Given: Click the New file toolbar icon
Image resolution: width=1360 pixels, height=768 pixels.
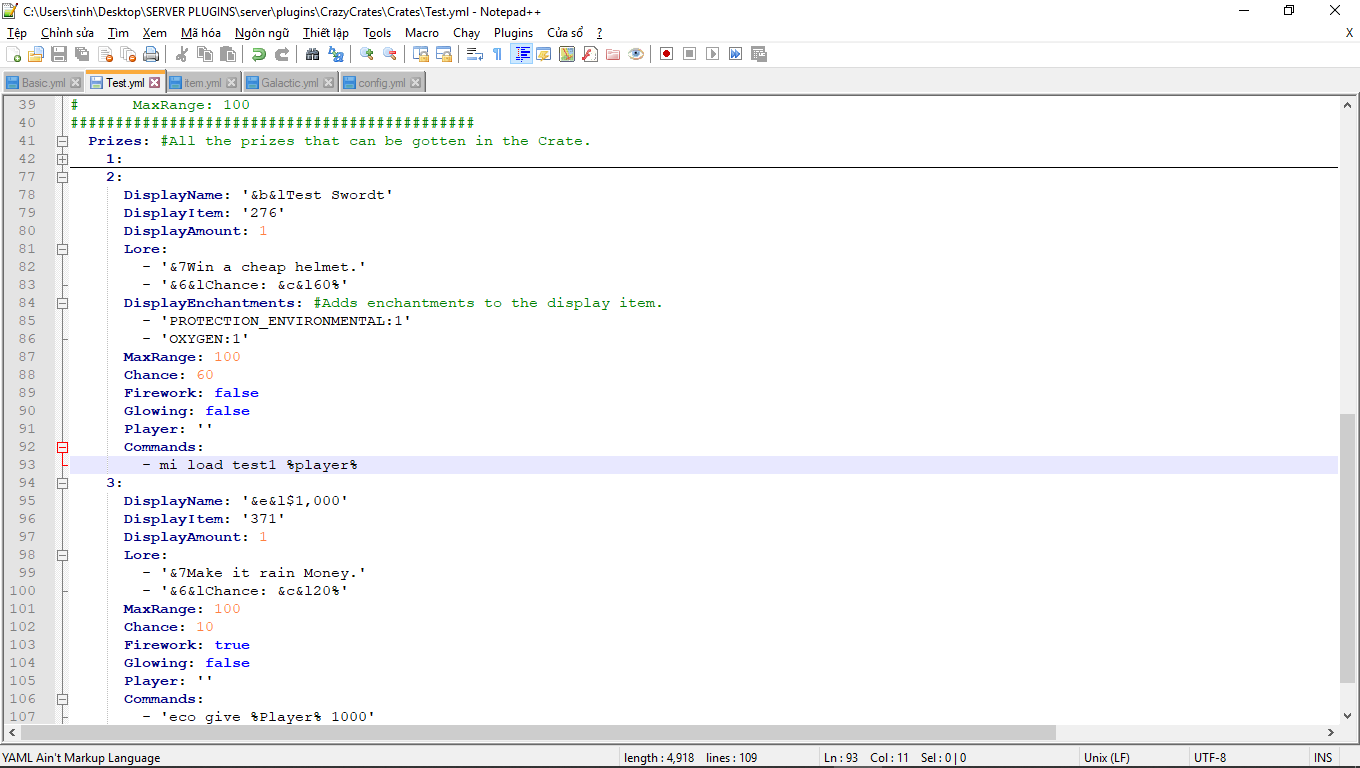Looking at the screenshot, I should click(x=14, y=54).
